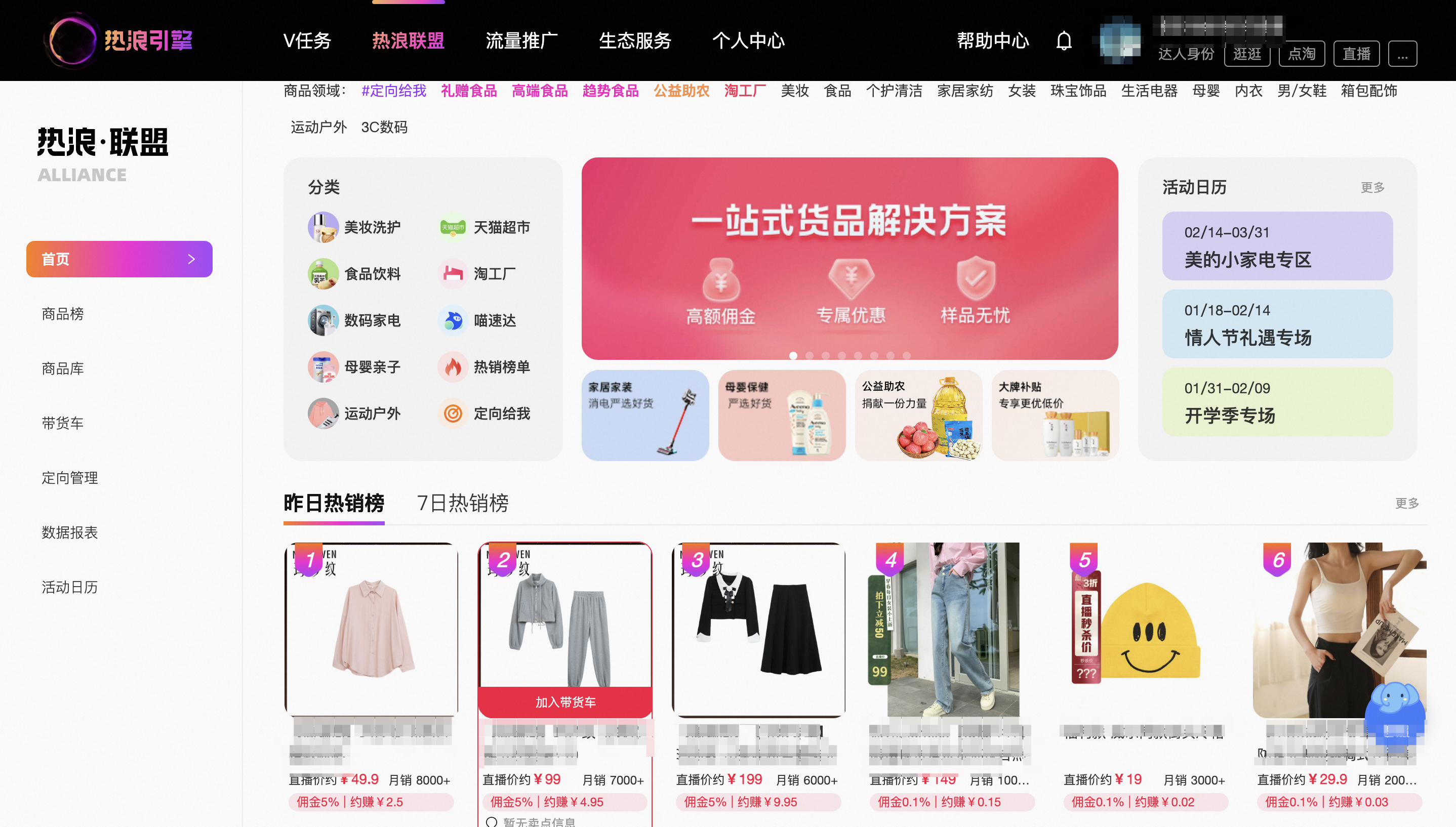
Task: Open the 喵速达 category icon
Action: click(x=453, y=320)
